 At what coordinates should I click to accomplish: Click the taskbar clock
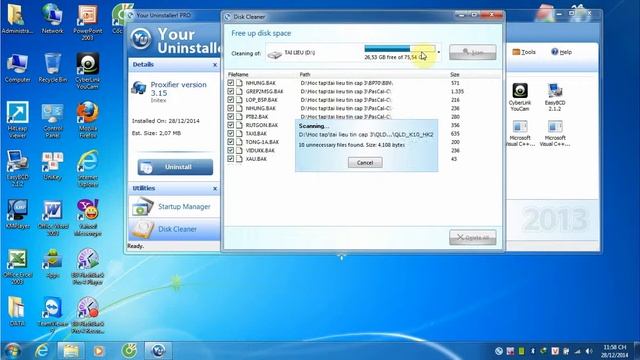pyautogui.click(x=614, y=351)
